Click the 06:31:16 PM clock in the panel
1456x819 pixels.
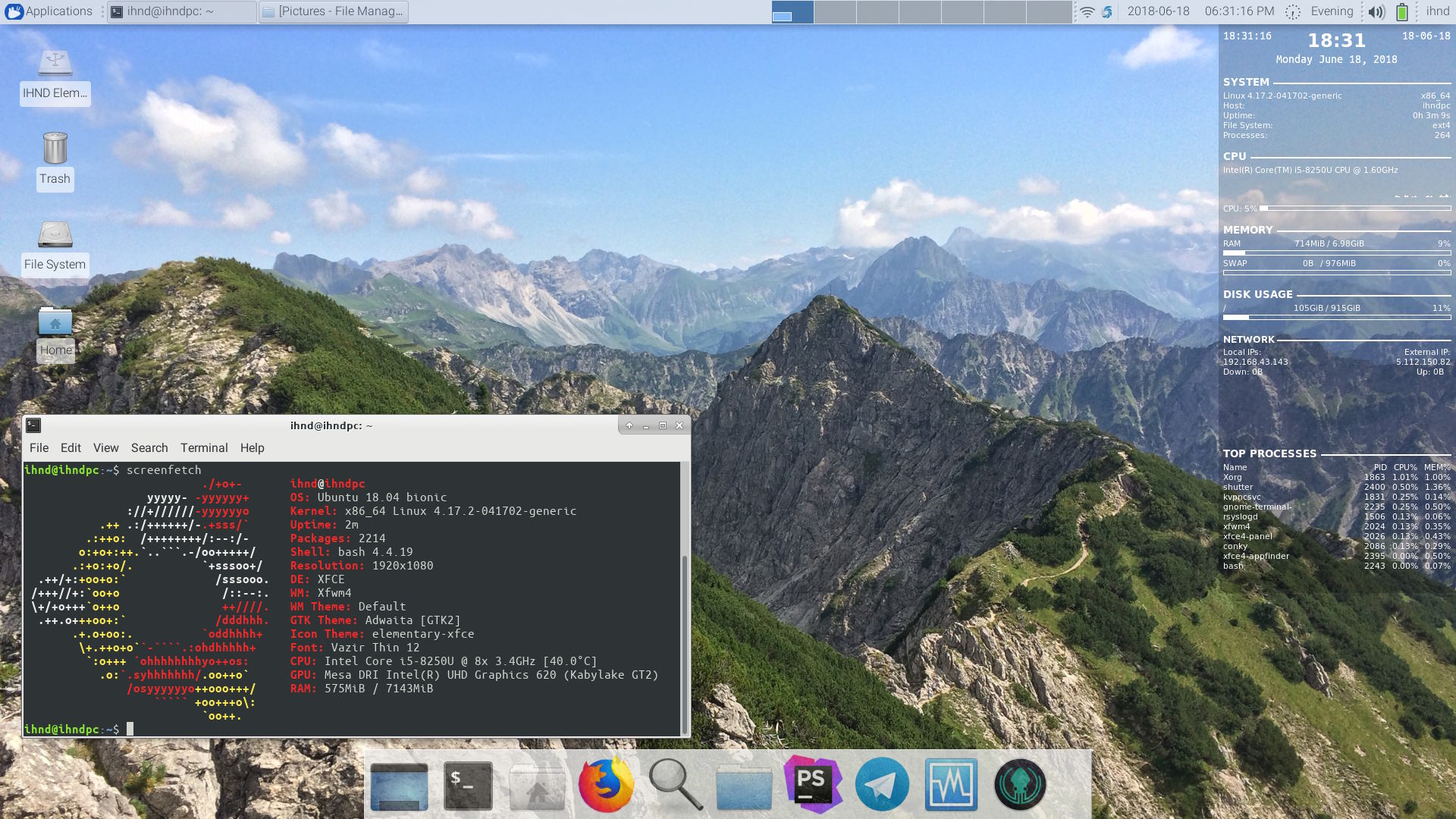tap(1239, 11)
